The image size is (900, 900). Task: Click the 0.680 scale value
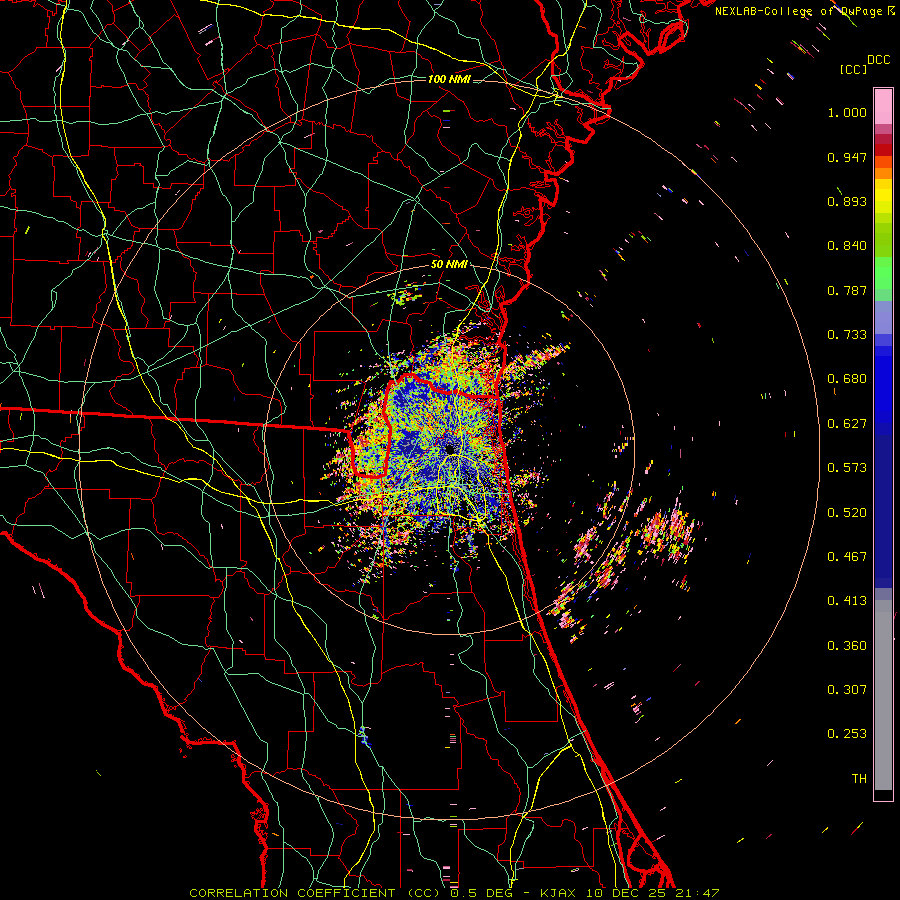(x=847, y=379)
